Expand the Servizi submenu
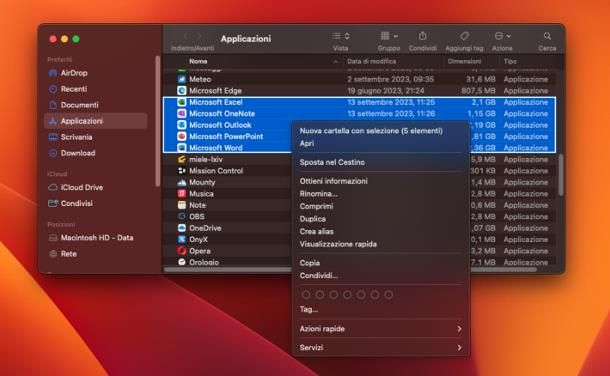 click(x=380, y=348)
